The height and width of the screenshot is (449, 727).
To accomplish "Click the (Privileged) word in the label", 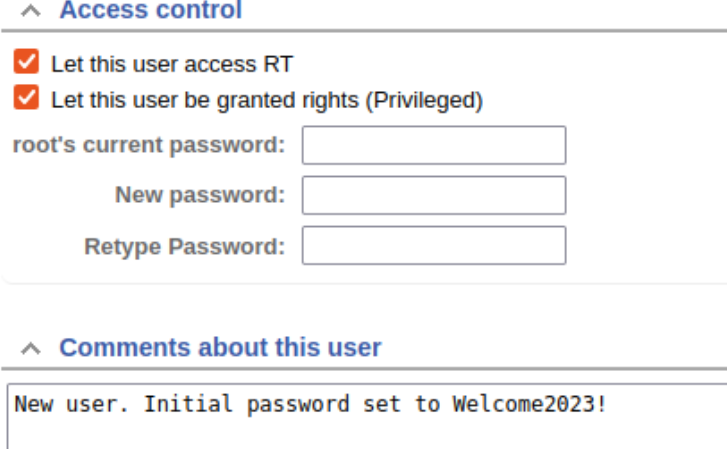I will pyautogui.click(x=424, y=100).
